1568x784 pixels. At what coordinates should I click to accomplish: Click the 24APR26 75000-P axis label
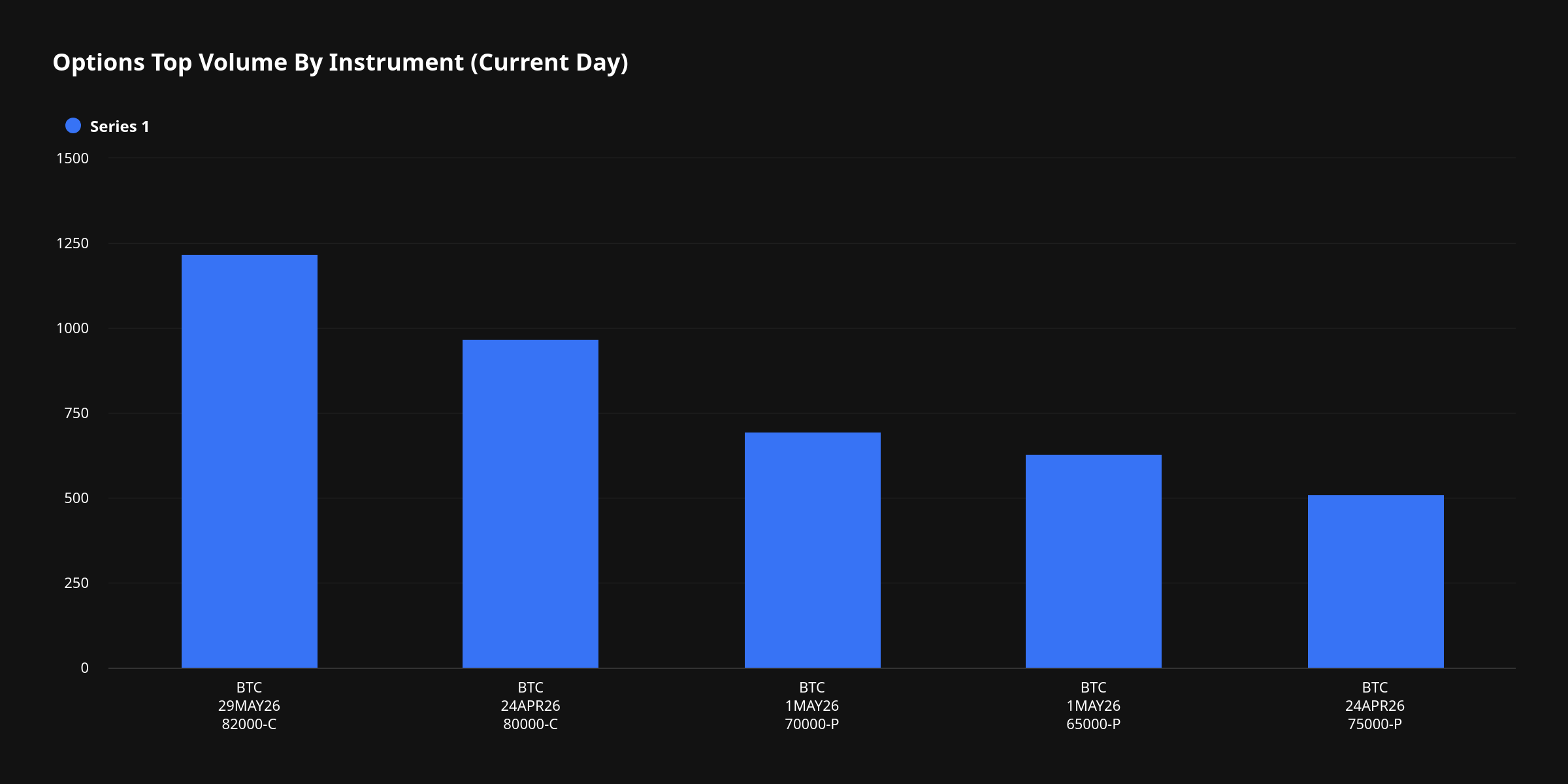click(1375, 706)
